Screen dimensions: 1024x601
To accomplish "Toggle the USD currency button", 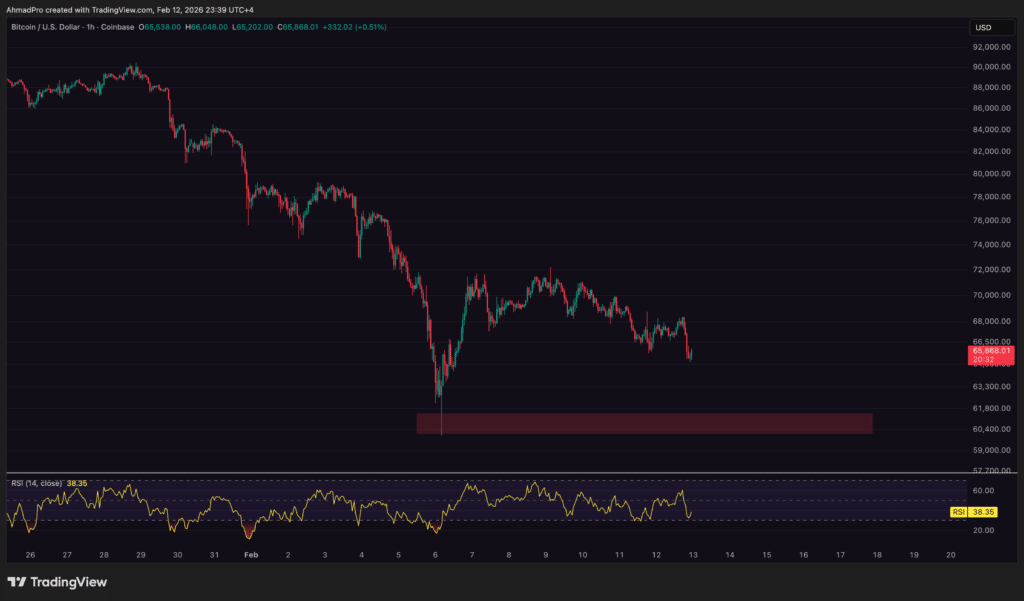I will coord(991,27).
